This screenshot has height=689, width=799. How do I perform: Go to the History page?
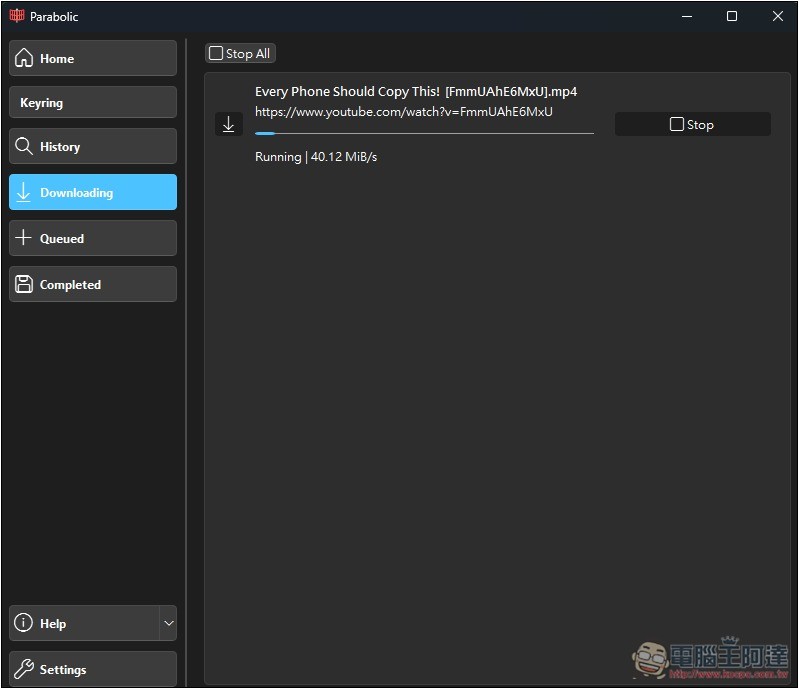[x=92, y=147]
